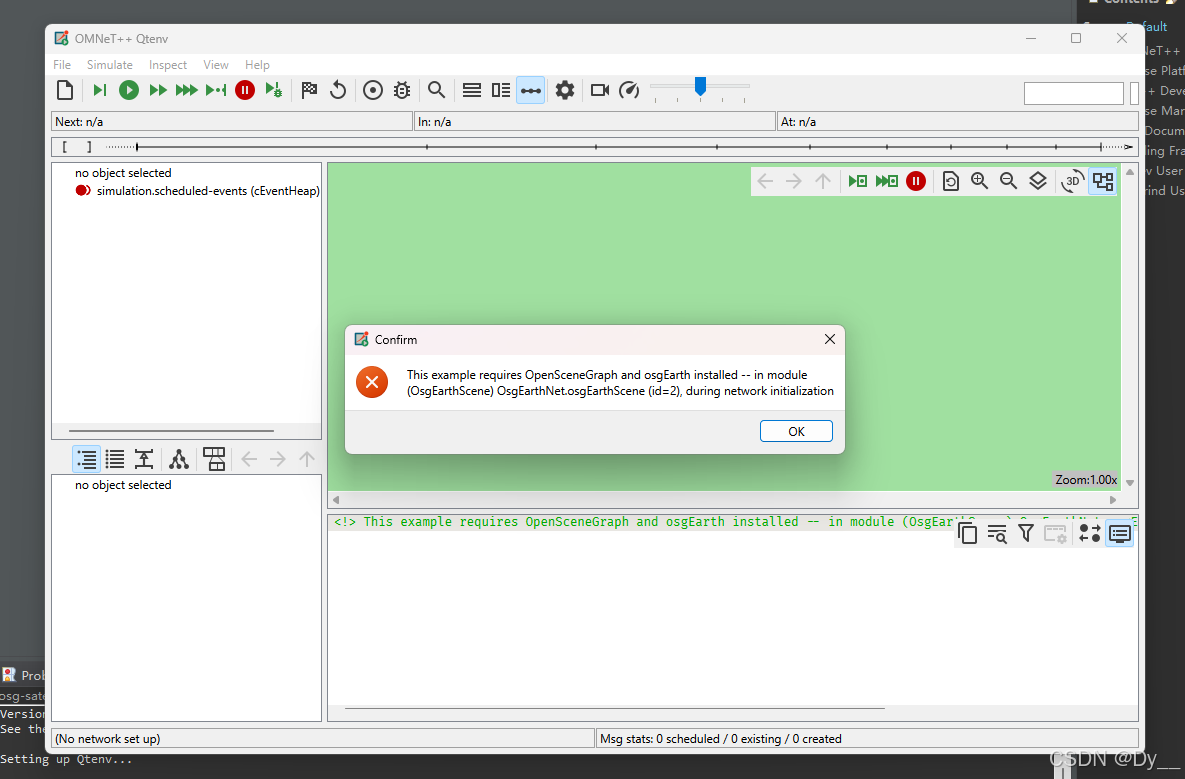The image size is (1185, 779).
Task: Zoom out on the canvas
Action: (x=1008, y=181)
